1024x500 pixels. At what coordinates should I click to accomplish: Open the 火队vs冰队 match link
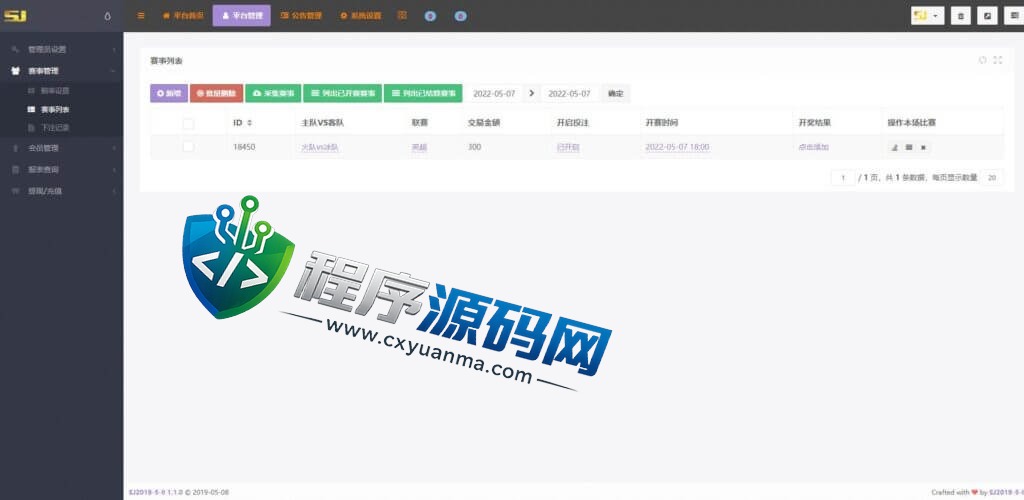pyautogui.click(x=319, y=148)
